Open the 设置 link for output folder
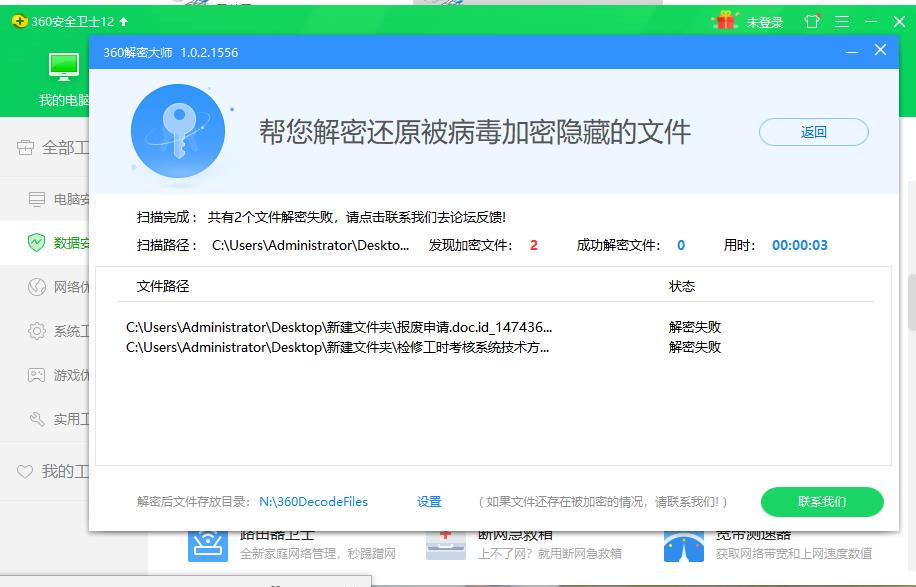Image resolution: width=916 pixels, height=587 pixels. tap(429, 502)
